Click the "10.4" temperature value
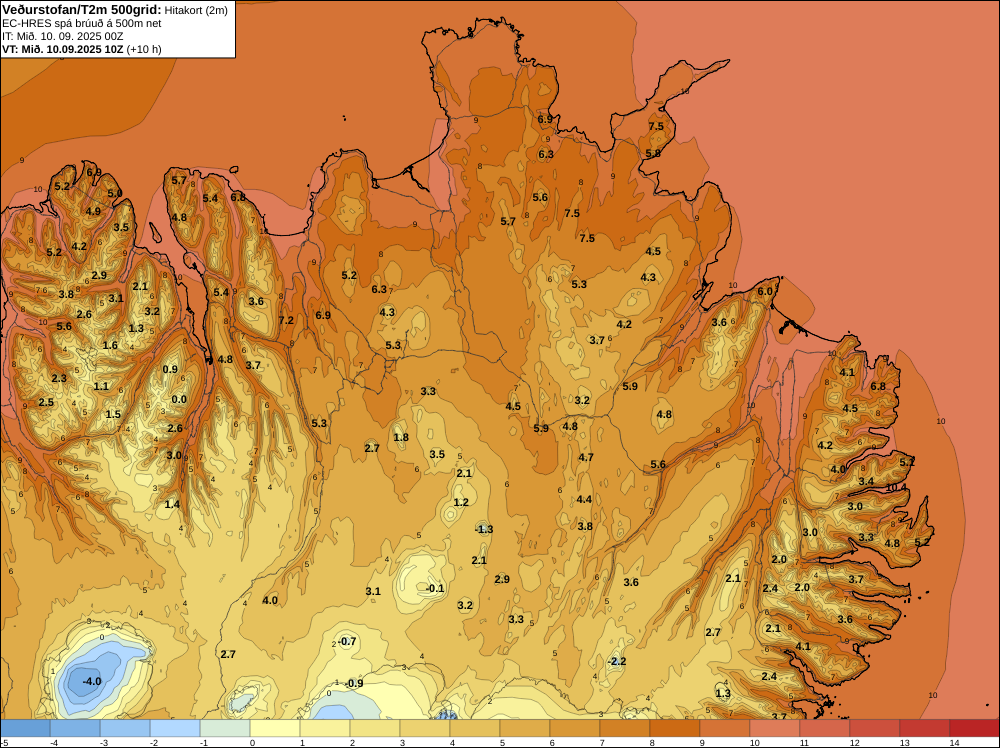Viewport: 1000px width, 748px height. (896, 488)
